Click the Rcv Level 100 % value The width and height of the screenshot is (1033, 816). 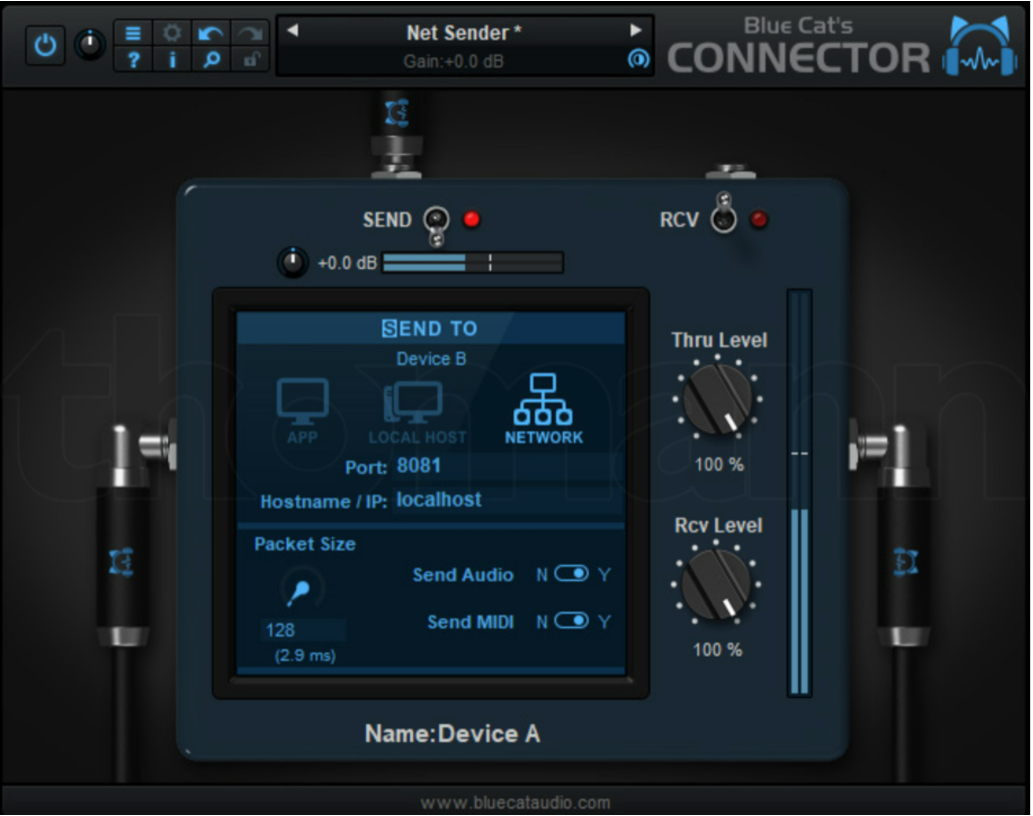pyautogui.click(x=717, y=649)
